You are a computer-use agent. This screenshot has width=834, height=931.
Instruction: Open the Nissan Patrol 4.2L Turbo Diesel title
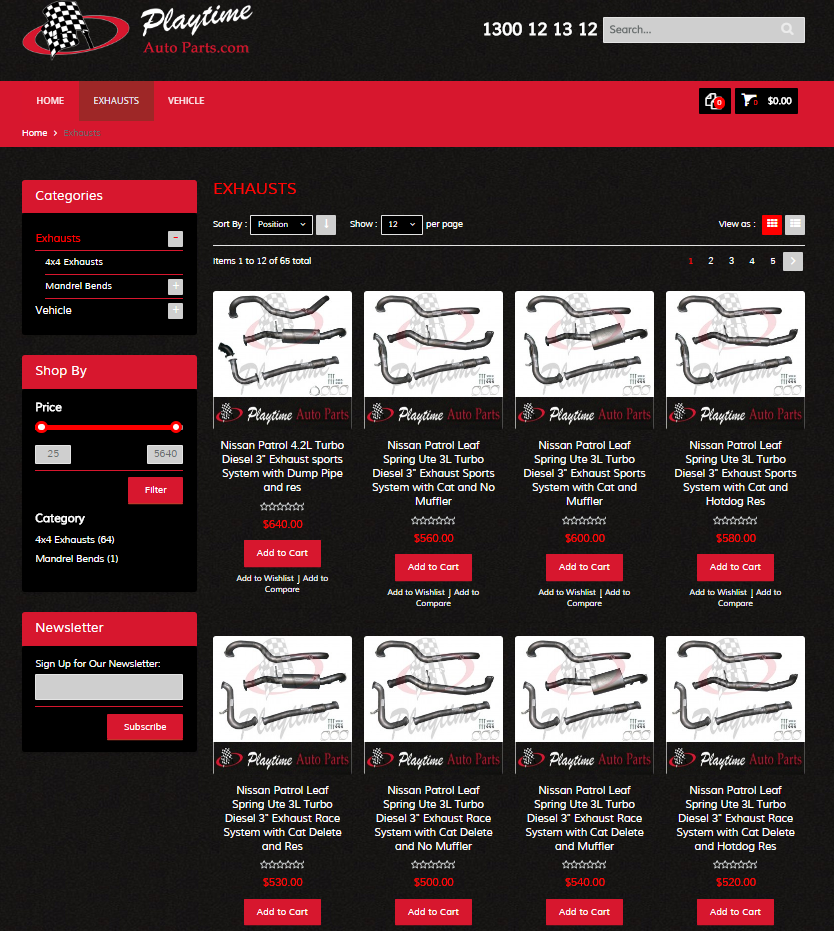[x=283, y=466]
